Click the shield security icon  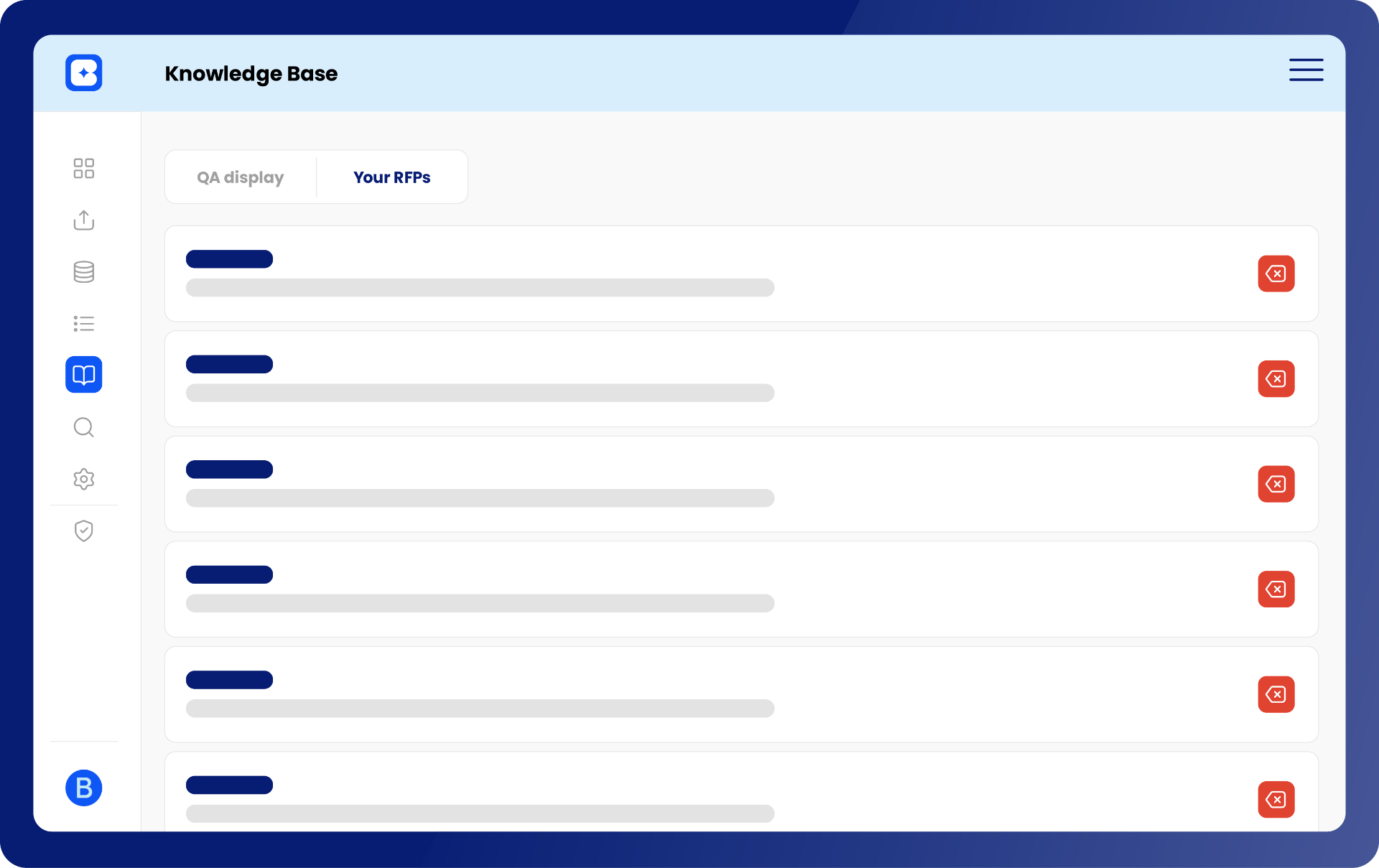point(83,531)
